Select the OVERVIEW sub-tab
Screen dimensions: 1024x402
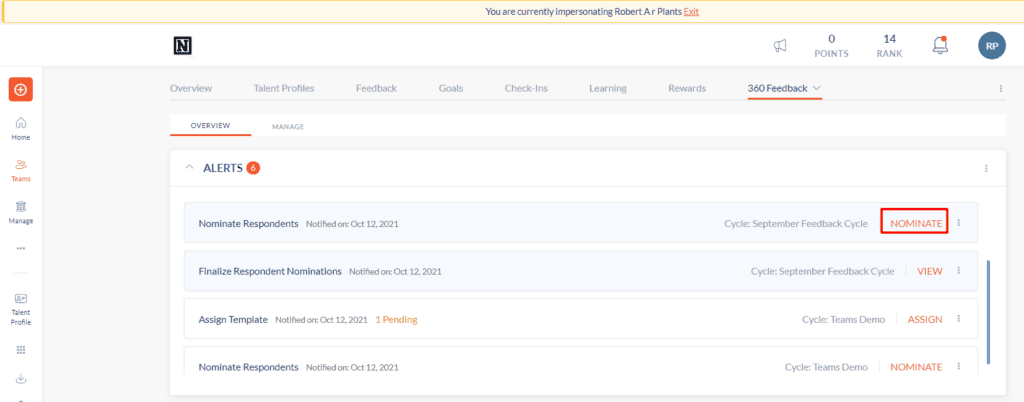pyautogui.click(x=210, y=125)
